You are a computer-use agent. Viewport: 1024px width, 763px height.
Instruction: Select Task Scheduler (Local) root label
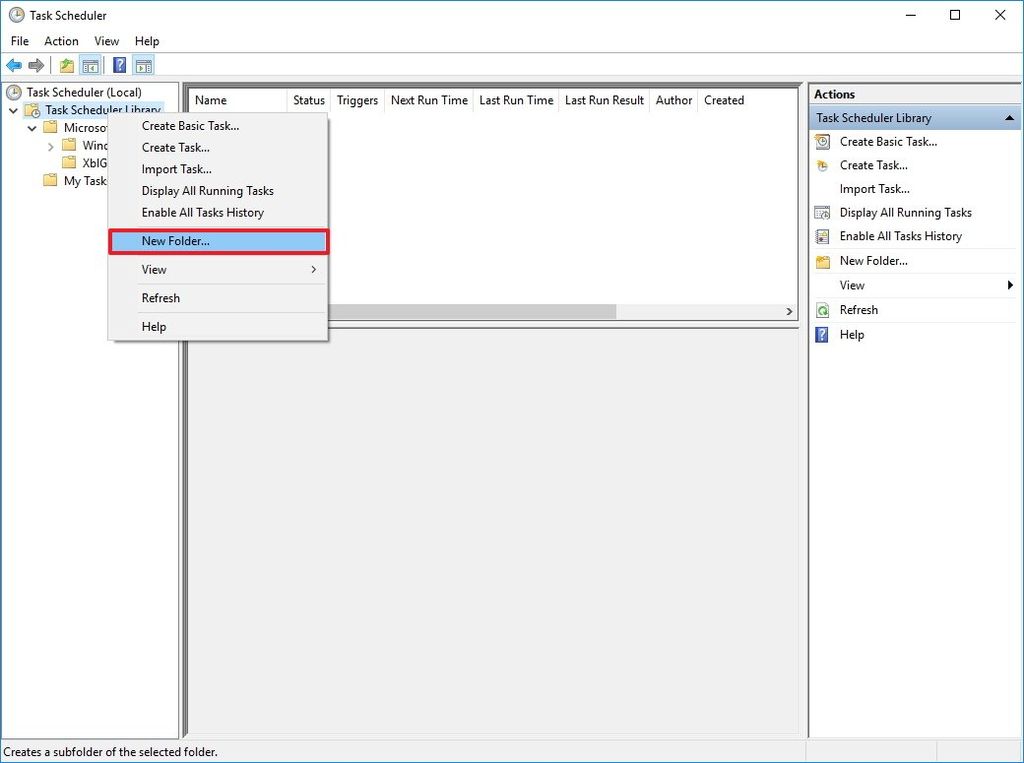click(x=84, y=92)
